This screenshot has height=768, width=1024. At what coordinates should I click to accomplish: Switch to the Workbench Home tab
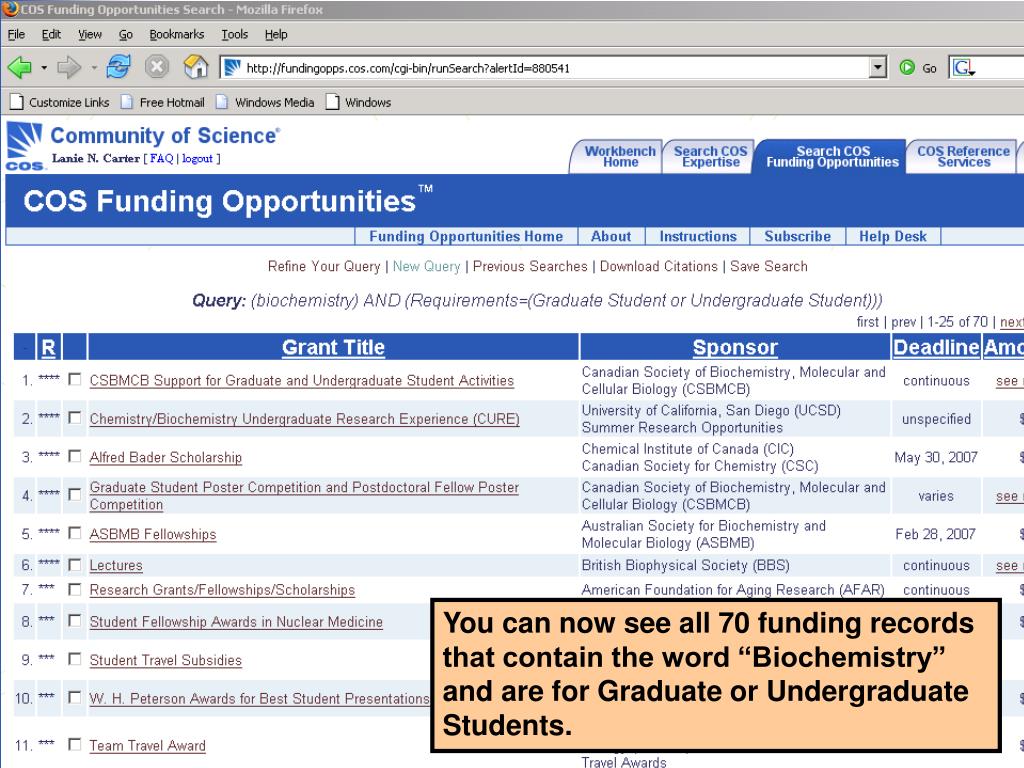point(619,157)
